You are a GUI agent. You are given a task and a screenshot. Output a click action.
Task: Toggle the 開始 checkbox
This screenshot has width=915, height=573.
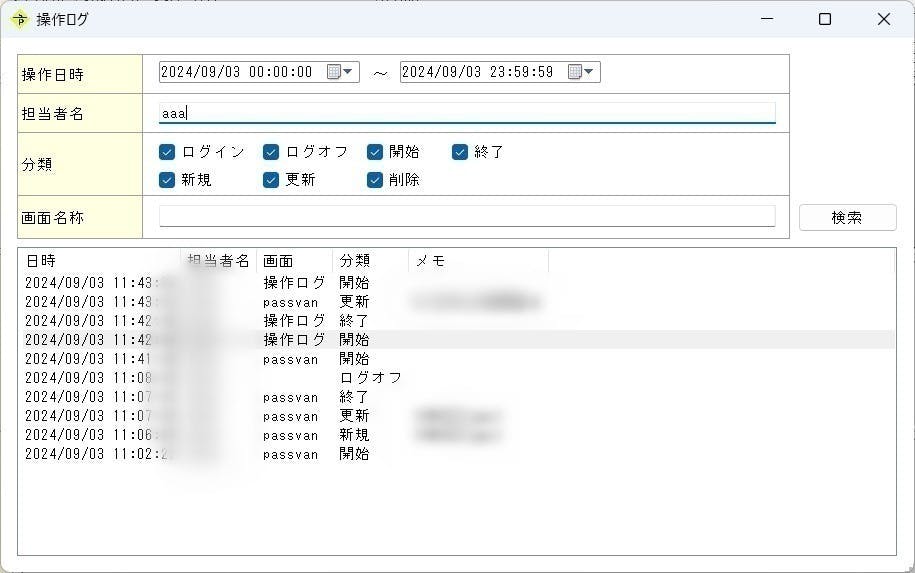pos(375,152)
